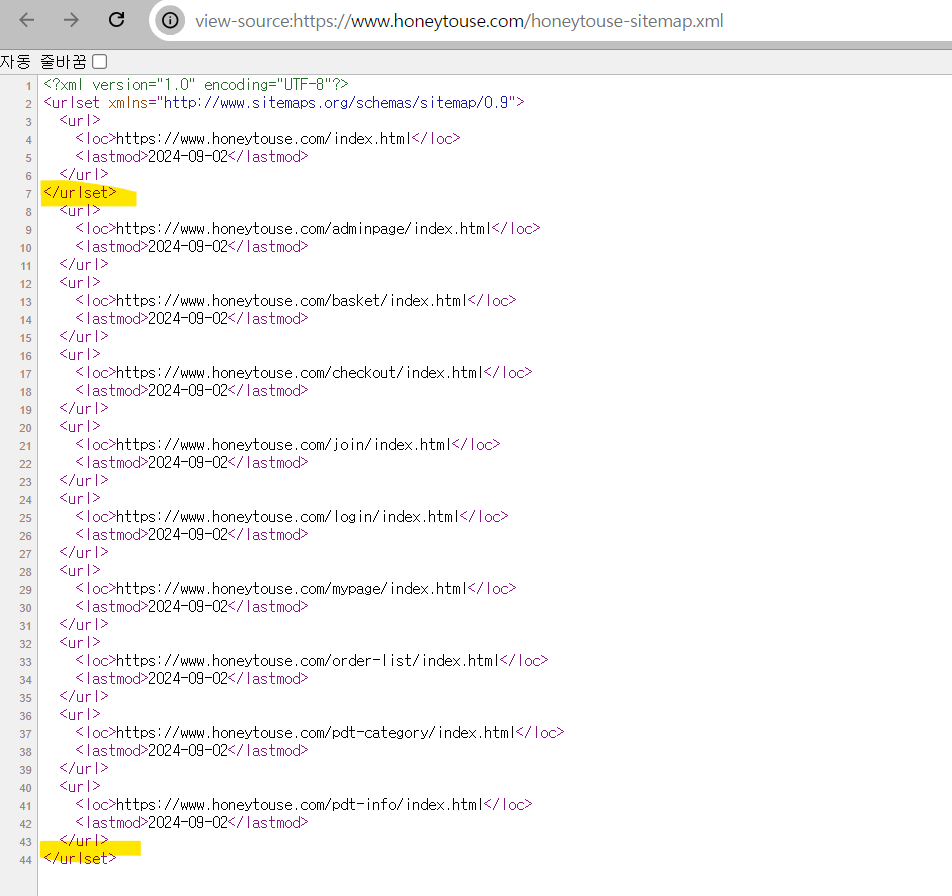Go forward using the forward arrow
Image resolution: width=952 pixels, height=896 pixels.
71,21
